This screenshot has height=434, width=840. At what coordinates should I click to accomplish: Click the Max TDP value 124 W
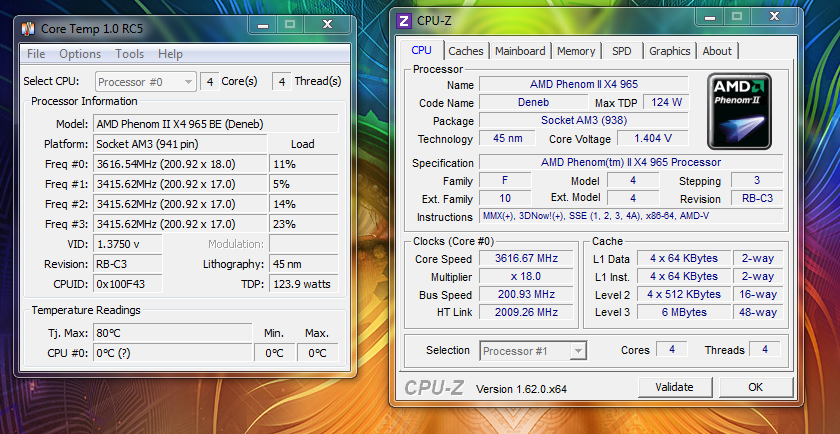[x=666, y=102]
